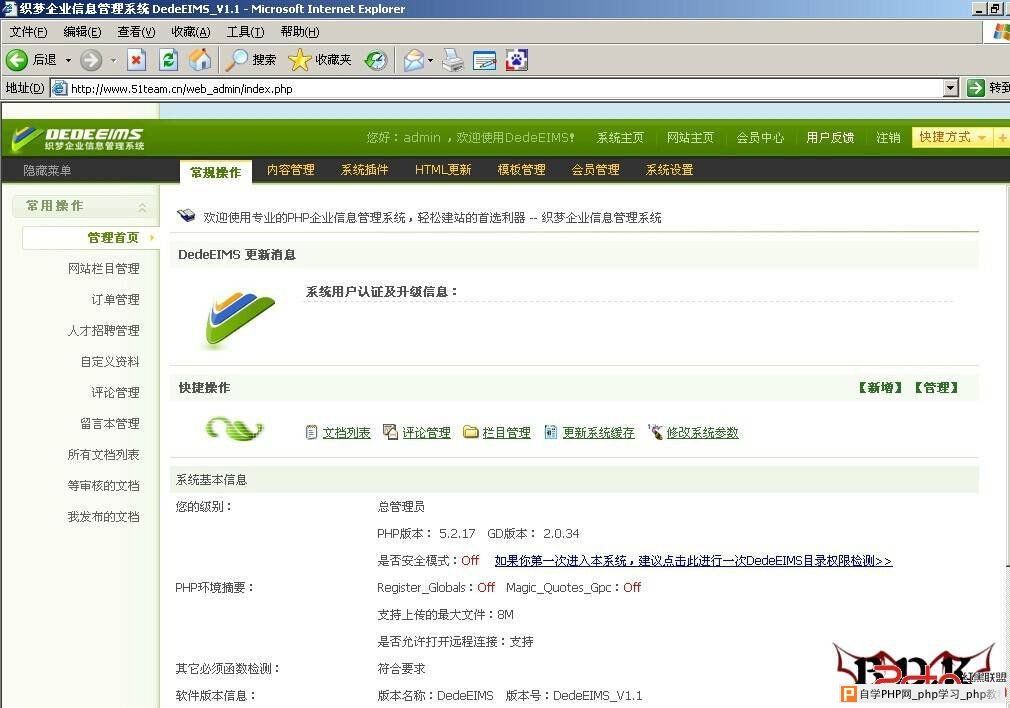Image resolution: width=1010 pixels, height=708 pixels.
Task: Open 人才招聘管理 in the sidebar
Action: [x=104, y=330]
